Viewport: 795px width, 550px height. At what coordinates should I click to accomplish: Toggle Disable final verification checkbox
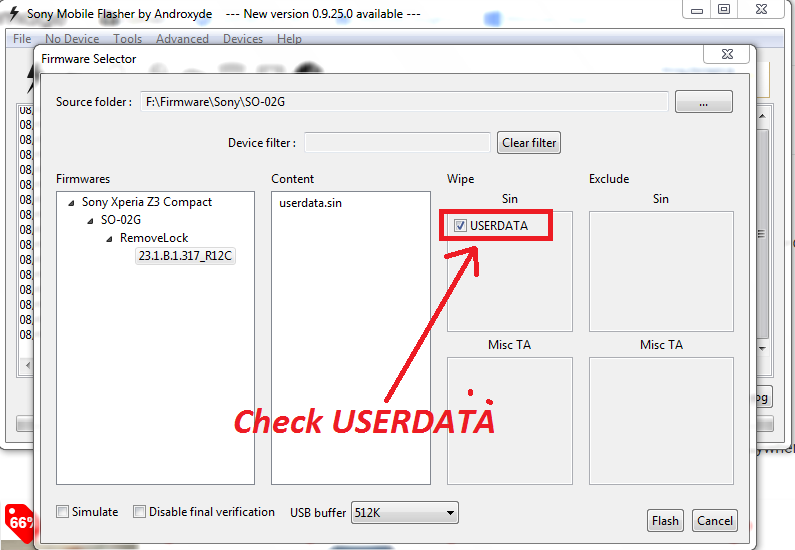[x=139, y=511]
